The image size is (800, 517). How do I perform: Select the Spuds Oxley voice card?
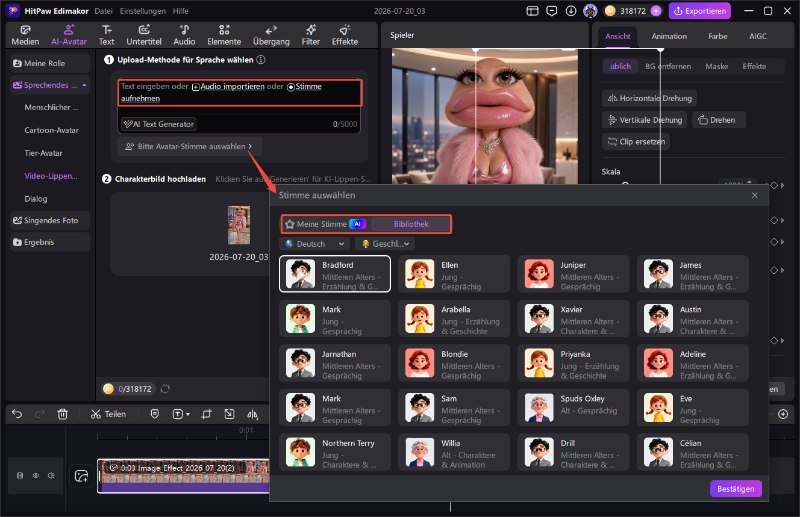pyautogui.click(x=573, y=407)
